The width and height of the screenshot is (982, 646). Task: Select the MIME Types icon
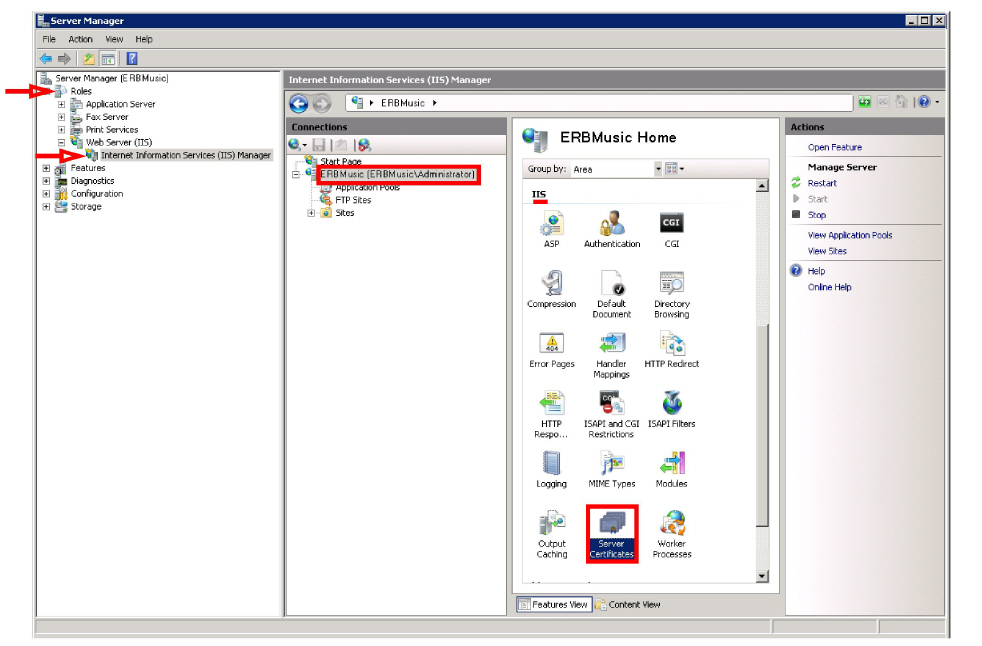click(x=611, y=469)
